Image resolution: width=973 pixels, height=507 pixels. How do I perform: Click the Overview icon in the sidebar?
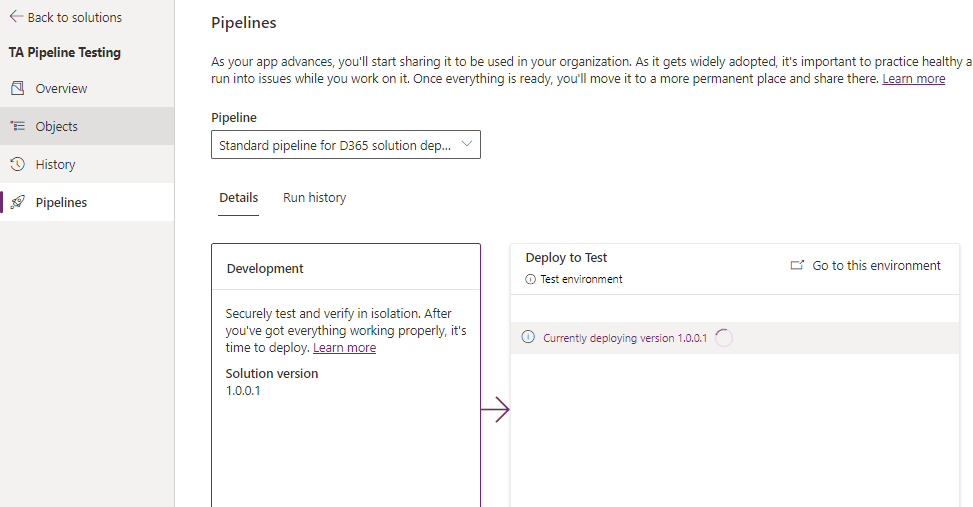pos(17,88)
